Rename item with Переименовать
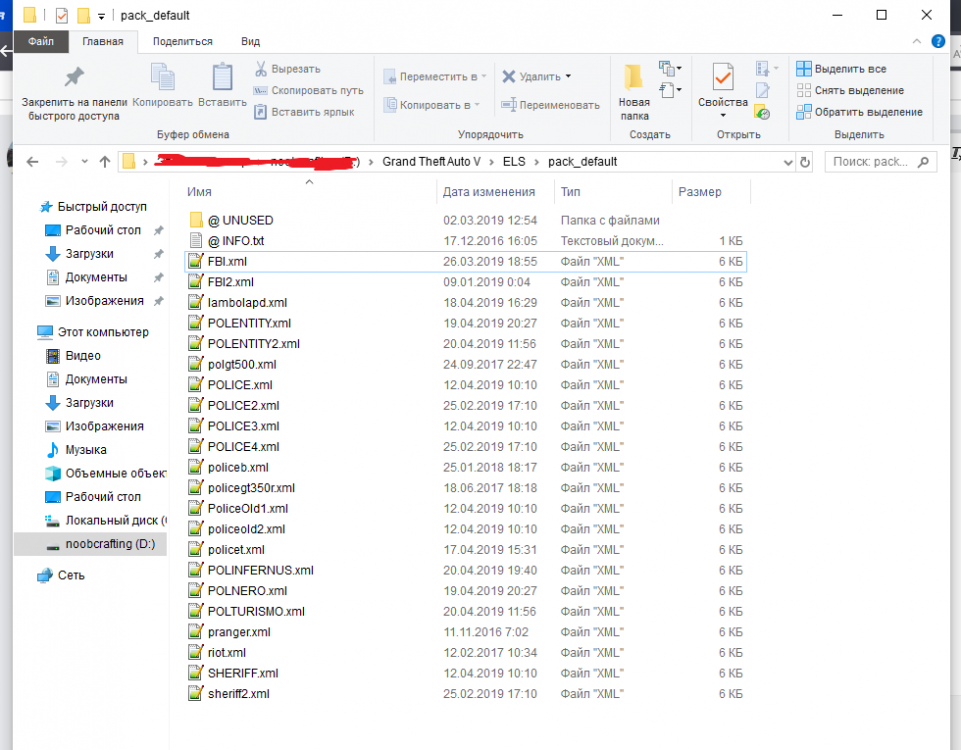Viewport: 961px width, 750px height. click(x=550, y=105)
